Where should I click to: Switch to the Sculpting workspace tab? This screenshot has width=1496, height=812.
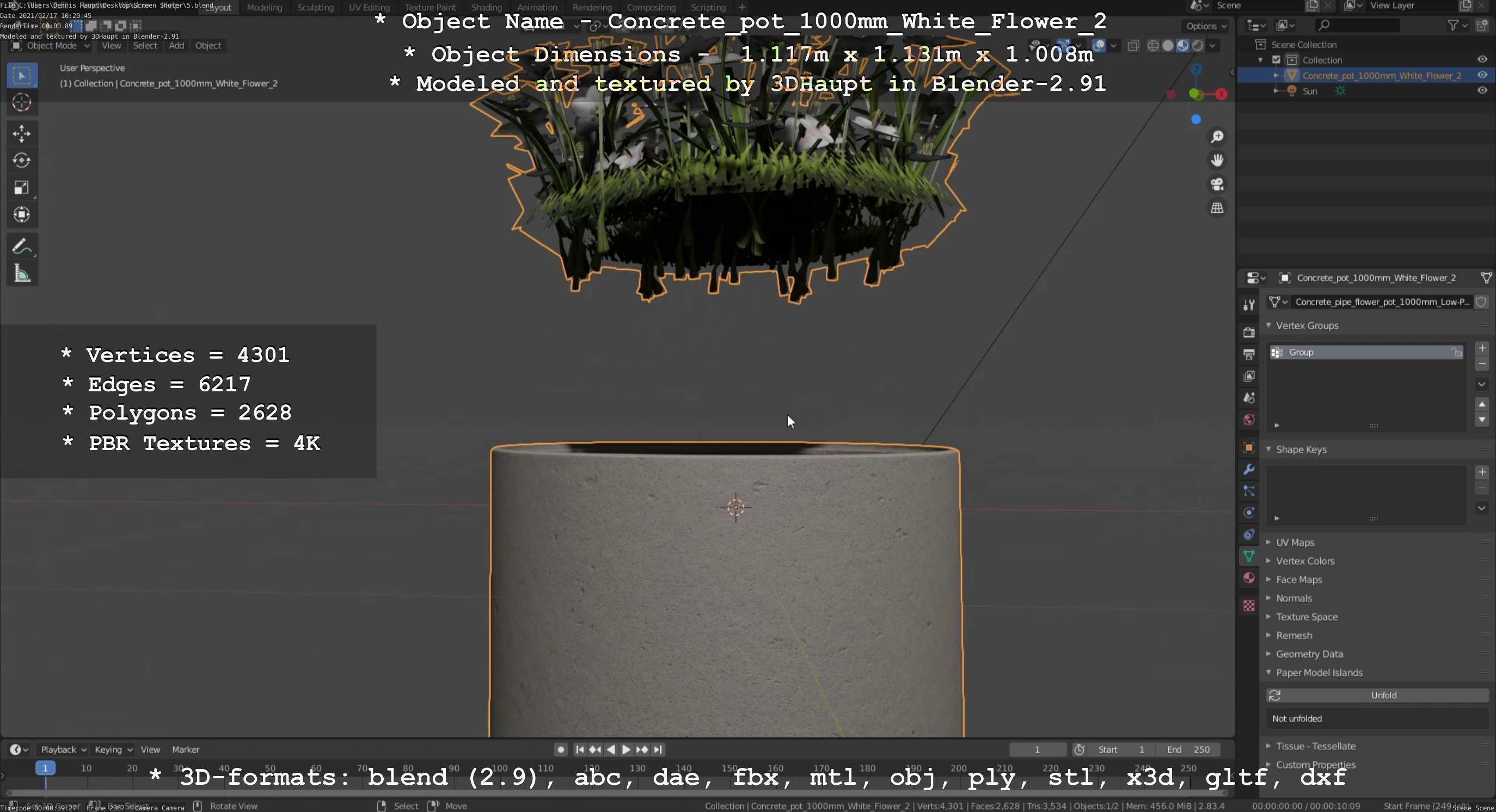pyautogui.click(x=315, y=8)
